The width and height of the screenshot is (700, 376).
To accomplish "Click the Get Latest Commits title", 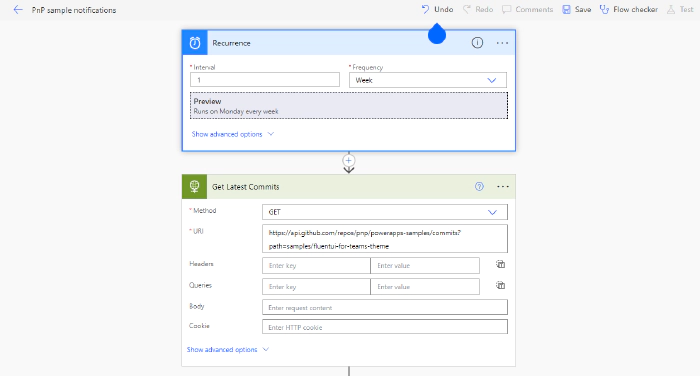I will click(246, 187).
